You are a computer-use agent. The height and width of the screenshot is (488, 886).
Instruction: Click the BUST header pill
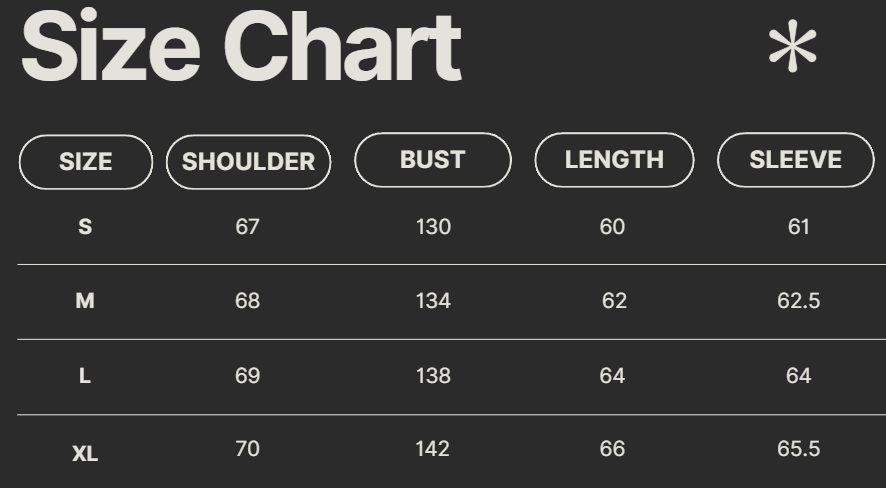click(432, 160)
